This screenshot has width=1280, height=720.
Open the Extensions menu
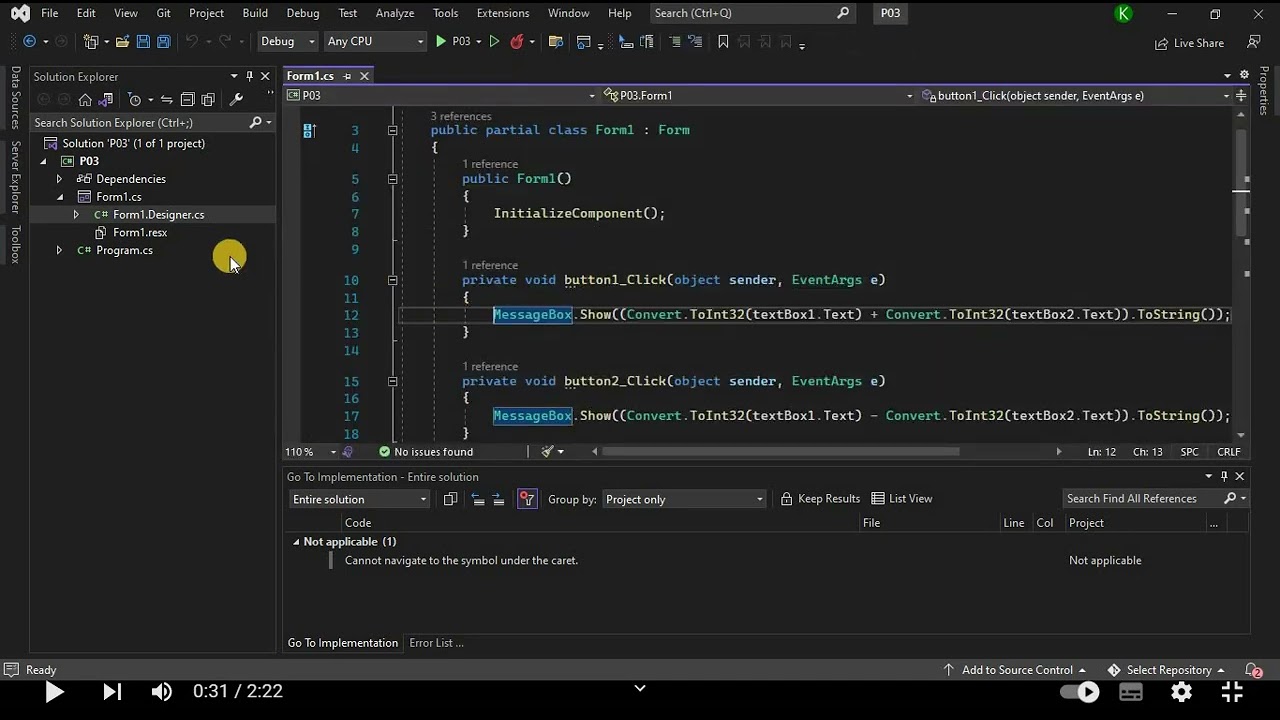[503, 13]
